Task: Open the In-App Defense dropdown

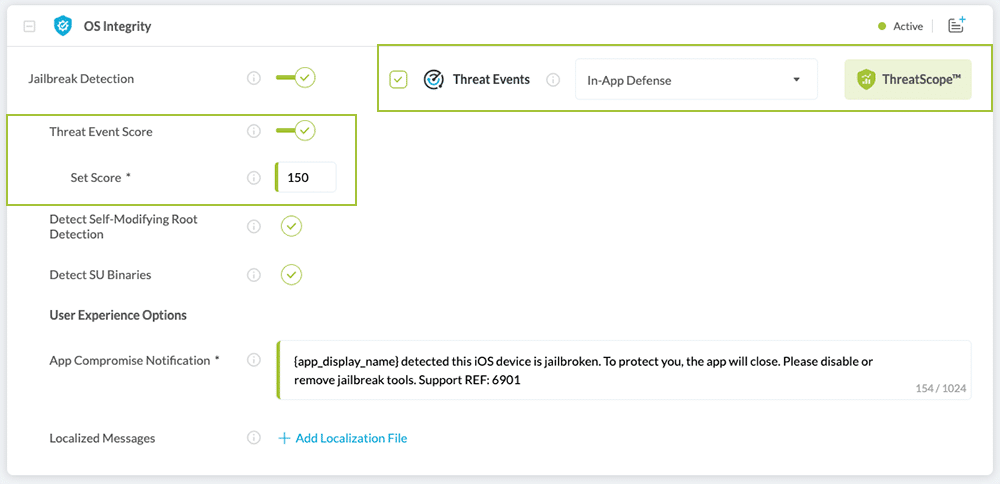Action: coord(695,80)
